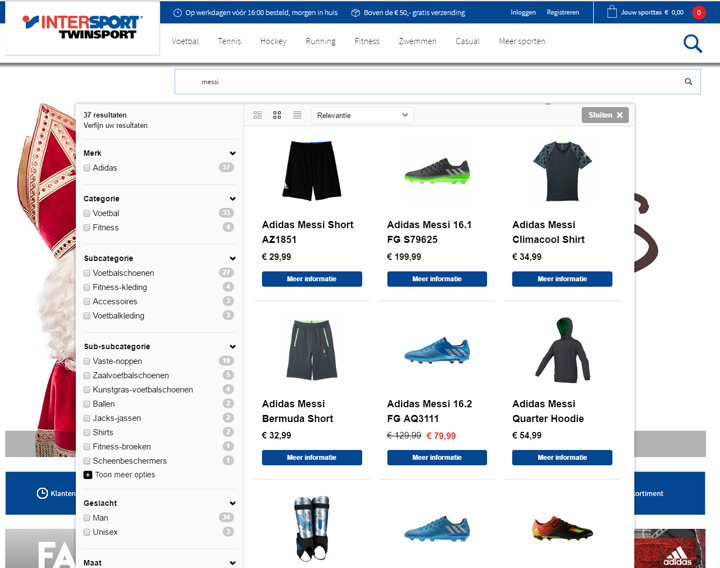Open the Relevantie sort dropdown
This screenshot has height=568, width=720.
(x=362, y=115)
